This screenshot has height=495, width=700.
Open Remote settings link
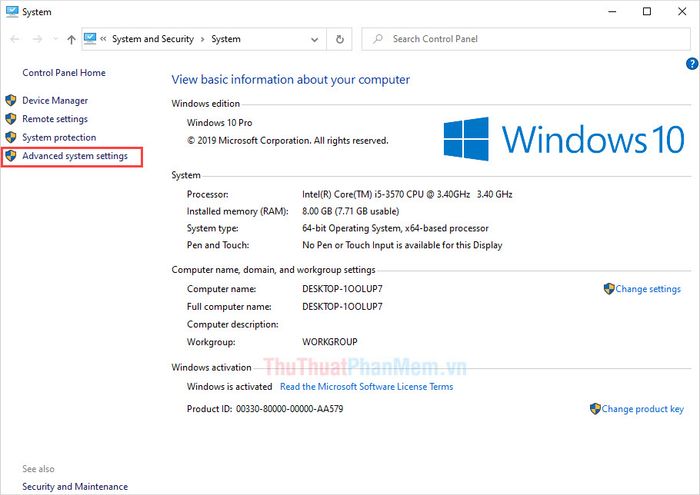tap(55, 119)
